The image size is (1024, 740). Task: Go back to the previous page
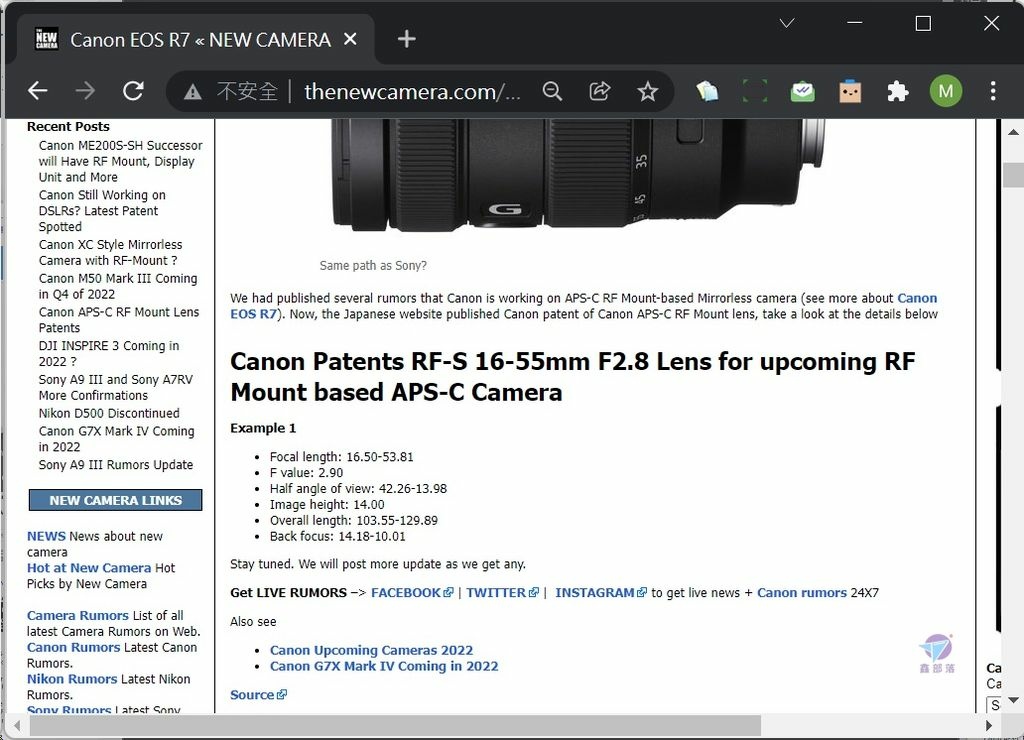point(38,91)
